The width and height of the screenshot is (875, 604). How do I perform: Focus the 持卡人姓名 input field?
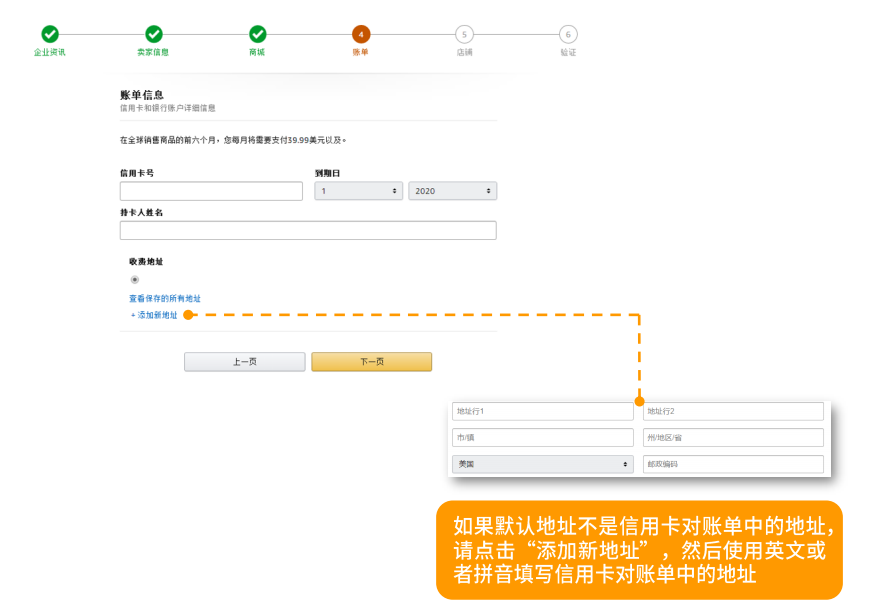coord(308,231)
